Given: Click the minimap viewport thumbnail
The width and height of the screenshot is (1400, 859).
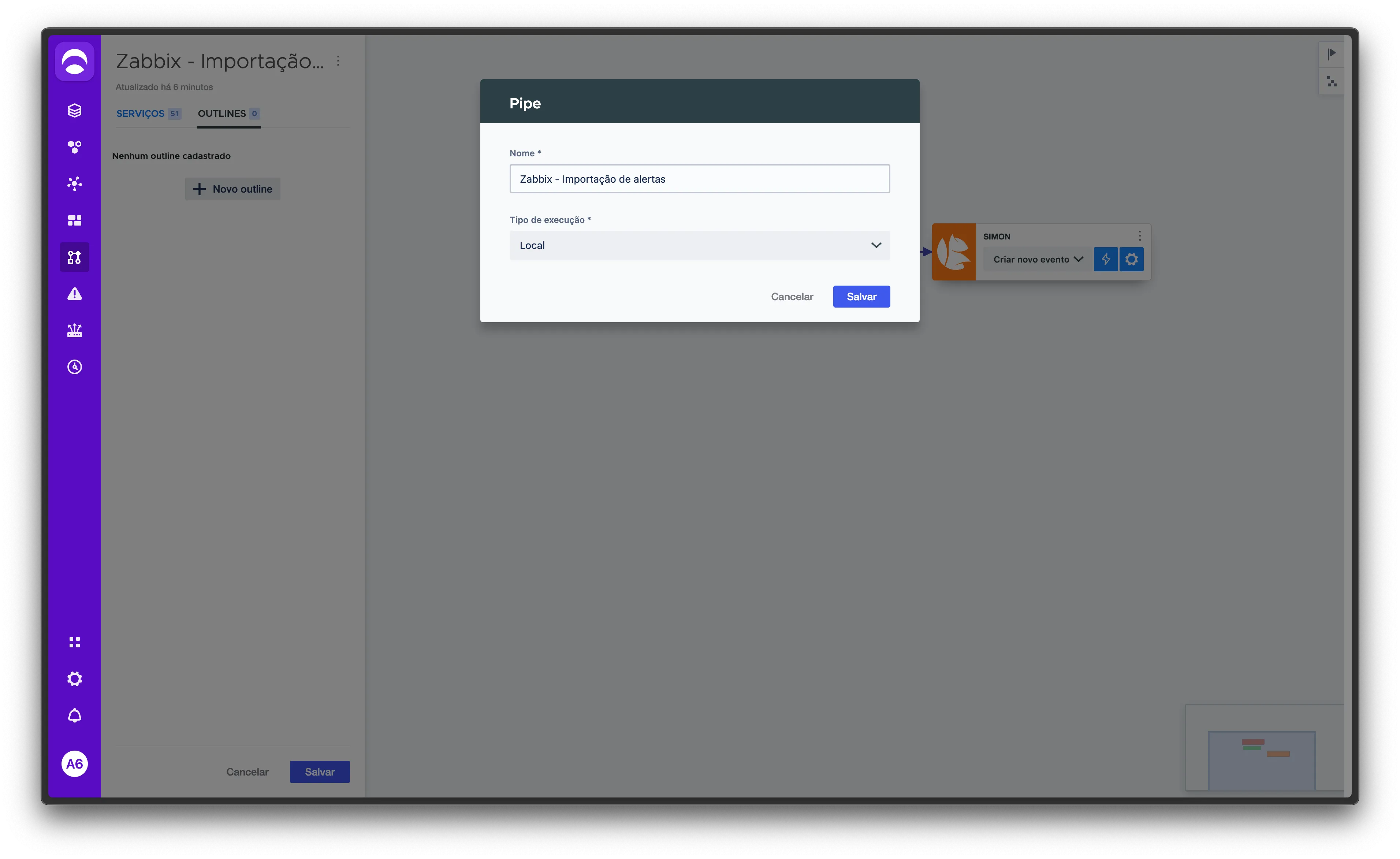Looking at the screenshot, I should point(1261,761).
